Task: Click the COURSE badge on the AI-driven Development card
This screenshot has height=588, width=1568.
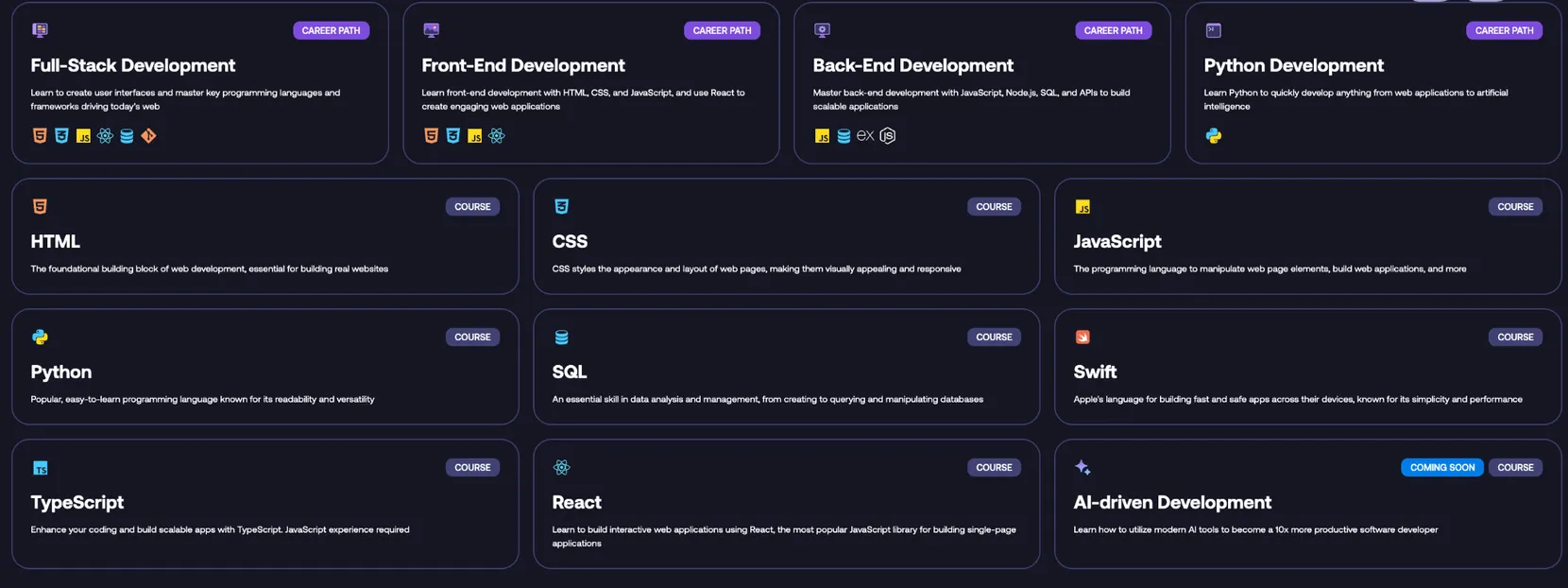Action: coord(1515,467)
